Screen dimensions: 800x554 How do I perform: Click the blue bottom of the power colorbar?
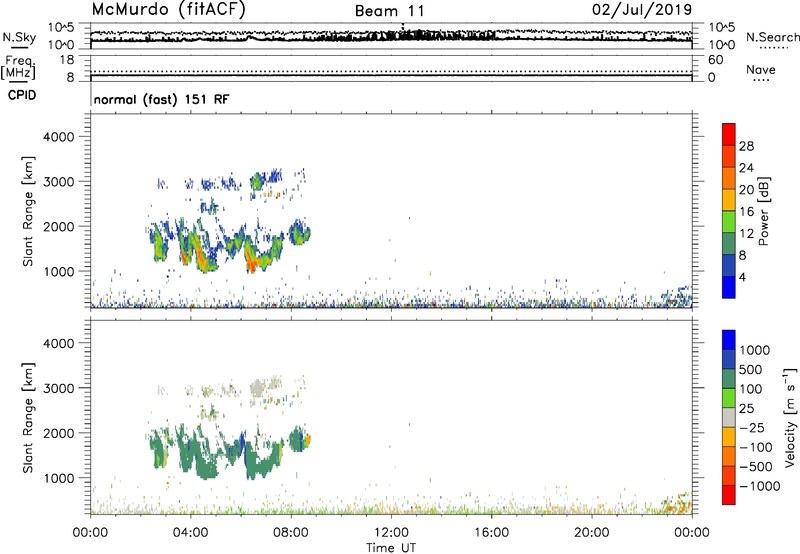[x=729, y=287]
